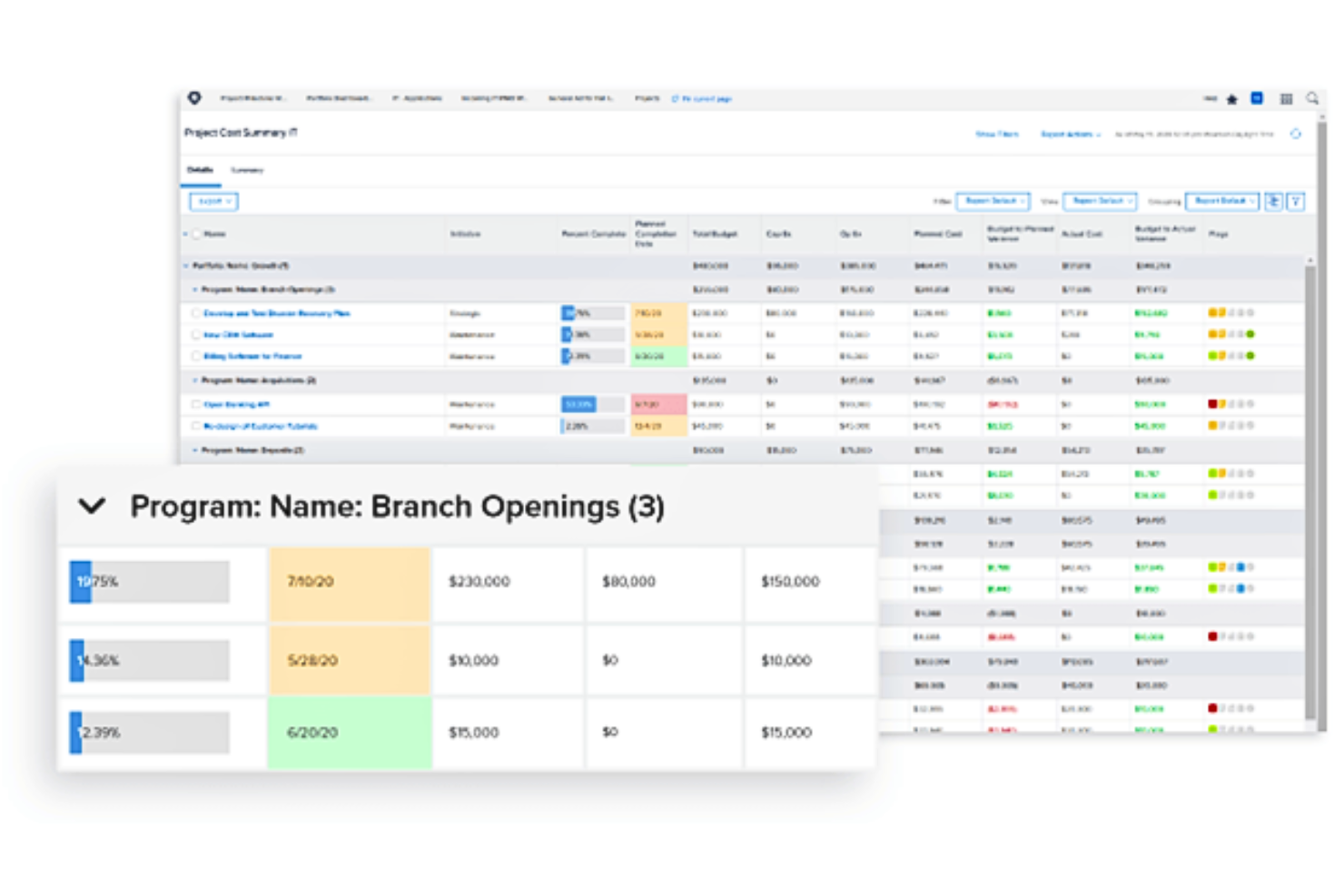
Task: Switch to the Summary tab
Action: (x=247, y=170)
